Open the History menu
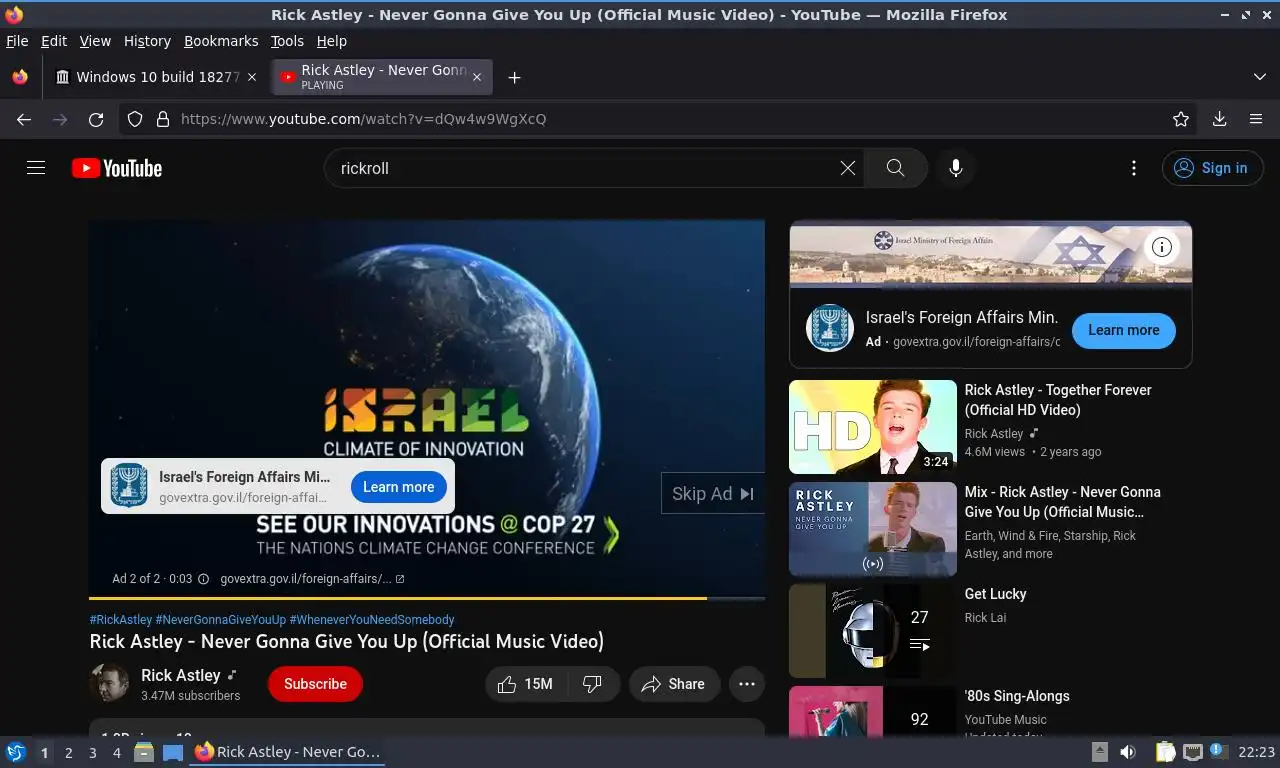The image size is (1280, 768). tap(147, 41)
